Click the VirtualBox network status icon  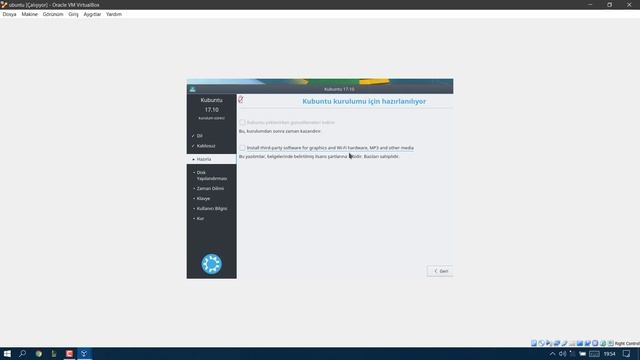click(x=557, y=343)
